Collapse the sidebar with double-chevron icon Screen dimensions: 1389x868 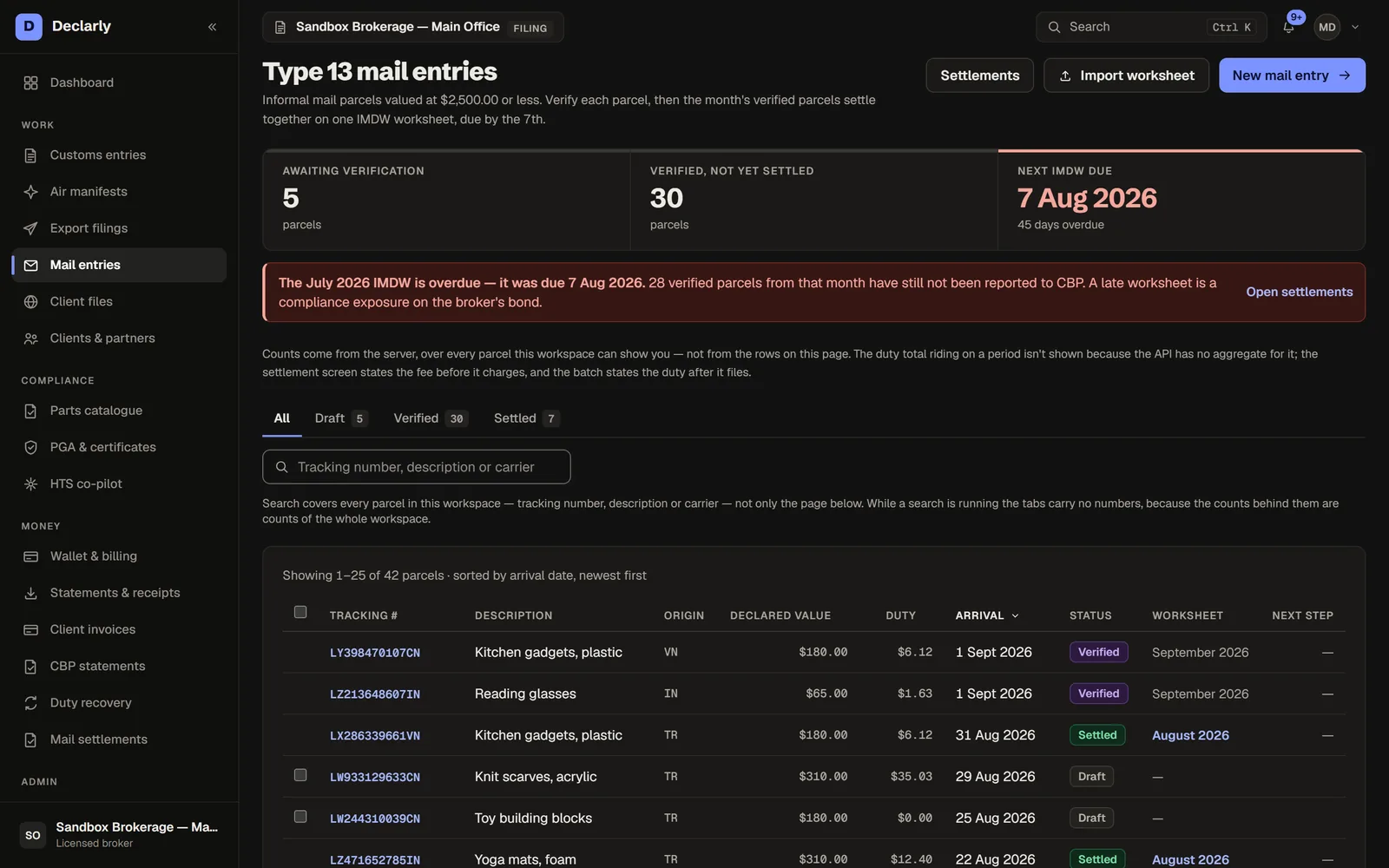click(x=212, y=27)
